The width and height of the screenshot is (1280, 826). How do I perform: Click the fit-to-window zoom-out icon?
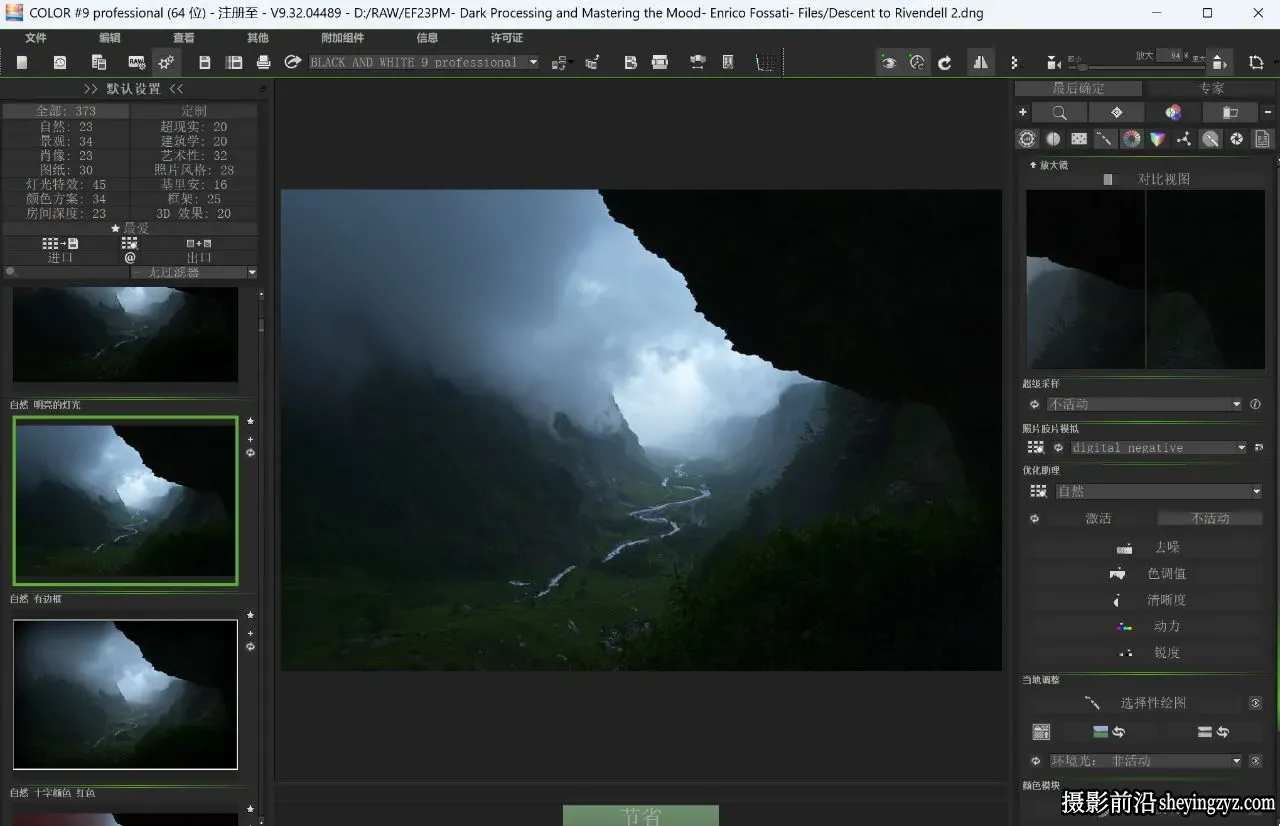(1053, 63)
